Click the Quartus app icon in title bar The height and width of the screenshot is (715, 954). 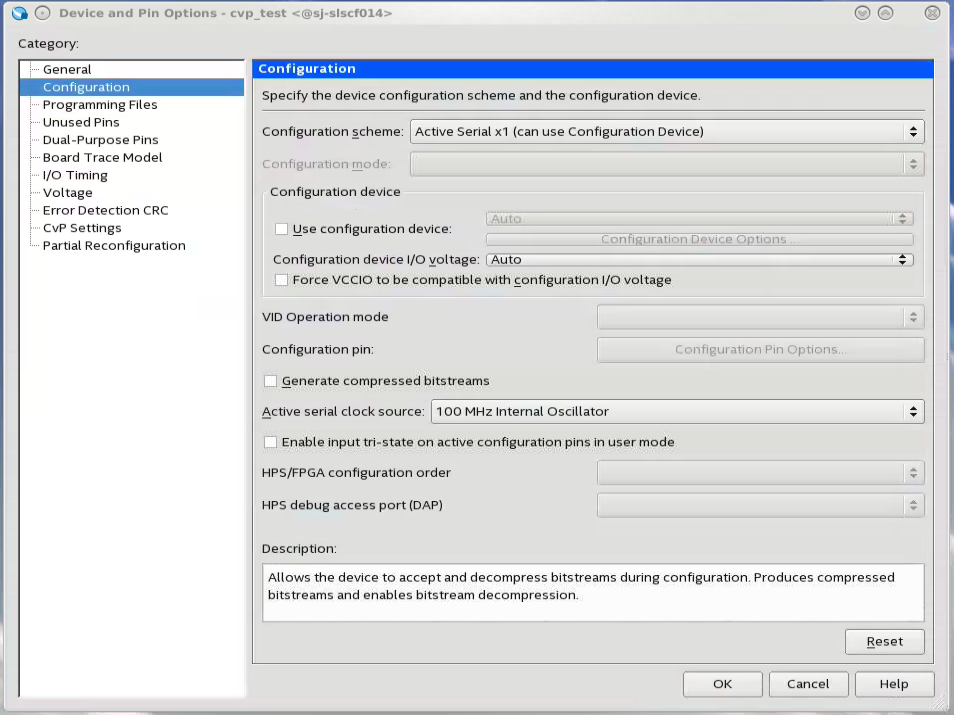tap(19, 13)
